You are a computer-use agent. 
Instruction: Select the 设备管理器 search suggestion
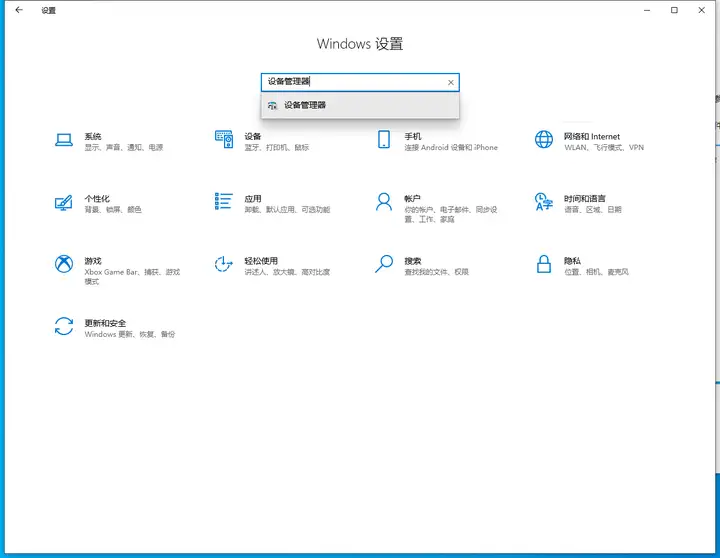click(x=360, y=105)
